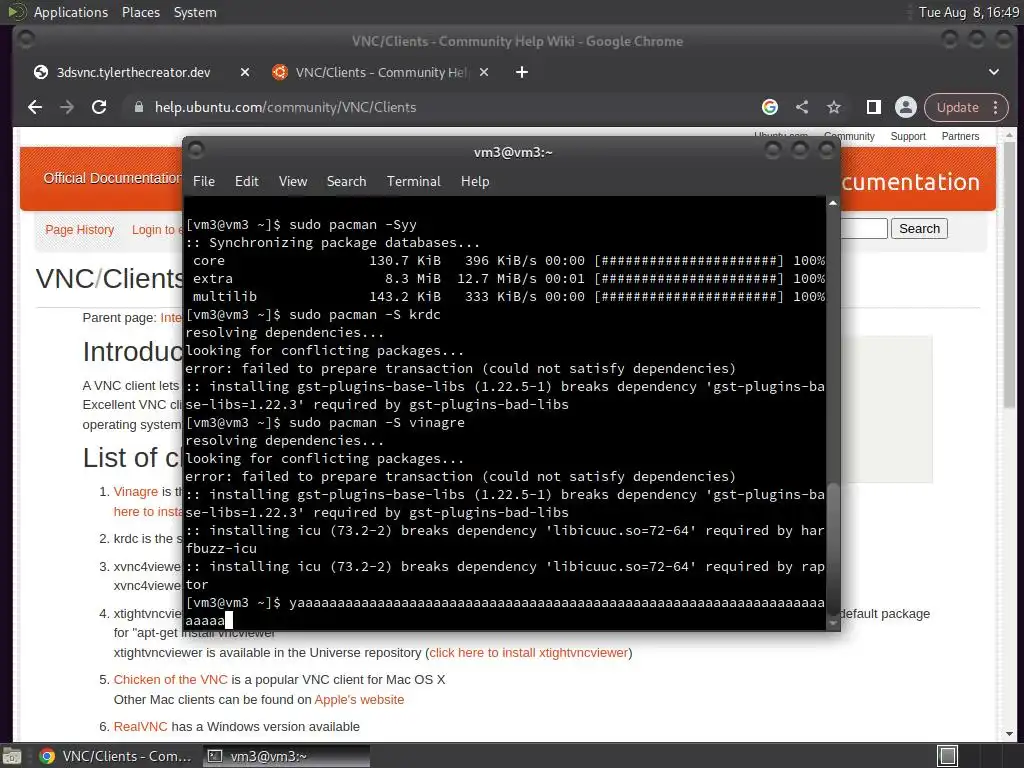The height and width of the screenshot is (768, 1024).
Task: Go back in Chrome browser
Action: point(35,107)
